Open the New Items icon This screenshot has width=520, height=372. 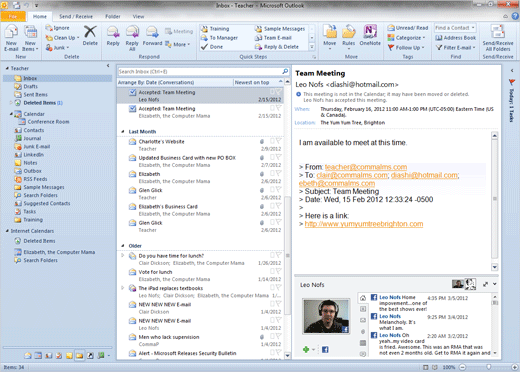point(30,33)
